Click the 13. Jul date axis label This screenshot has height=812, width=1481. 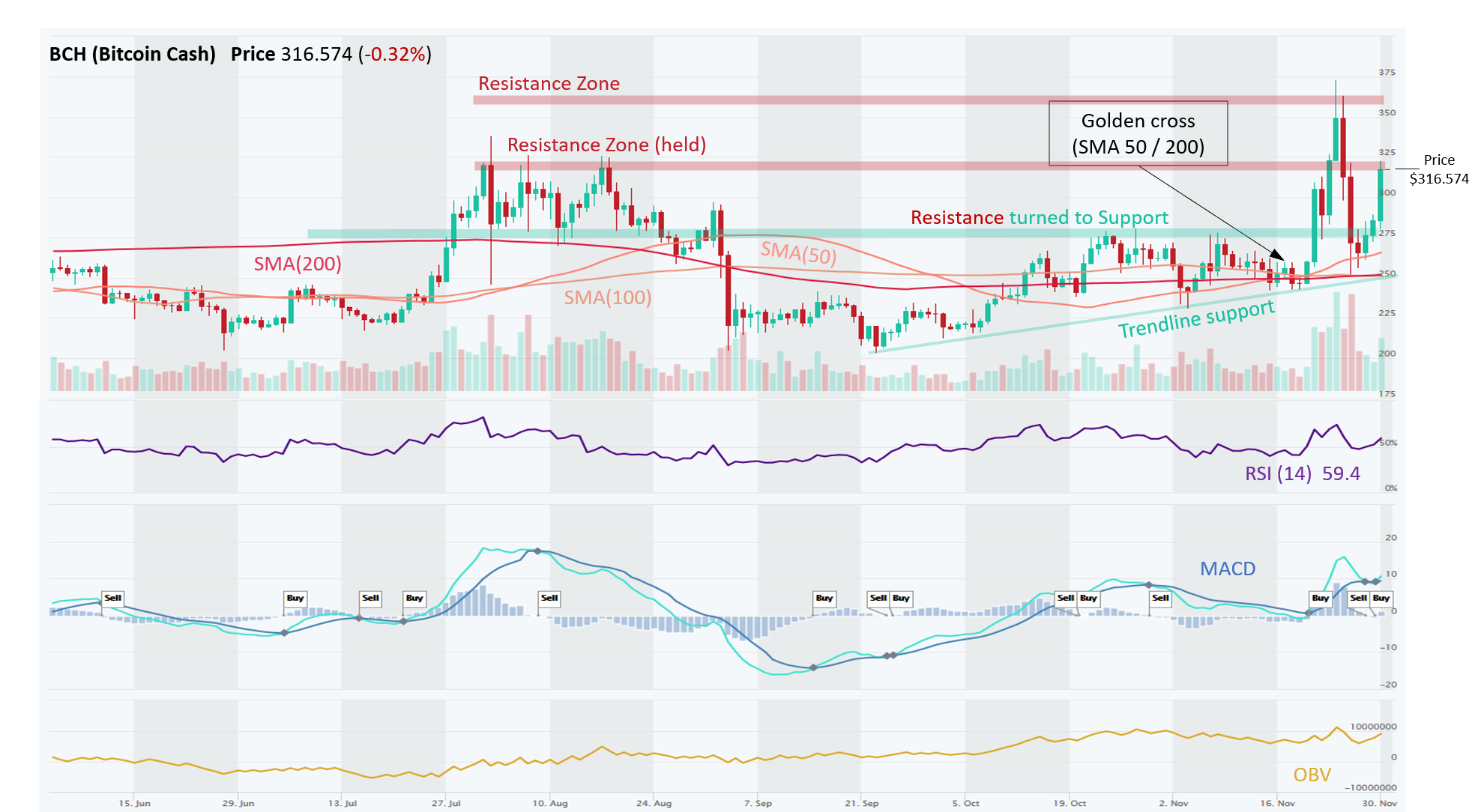[x=343, y=803]
